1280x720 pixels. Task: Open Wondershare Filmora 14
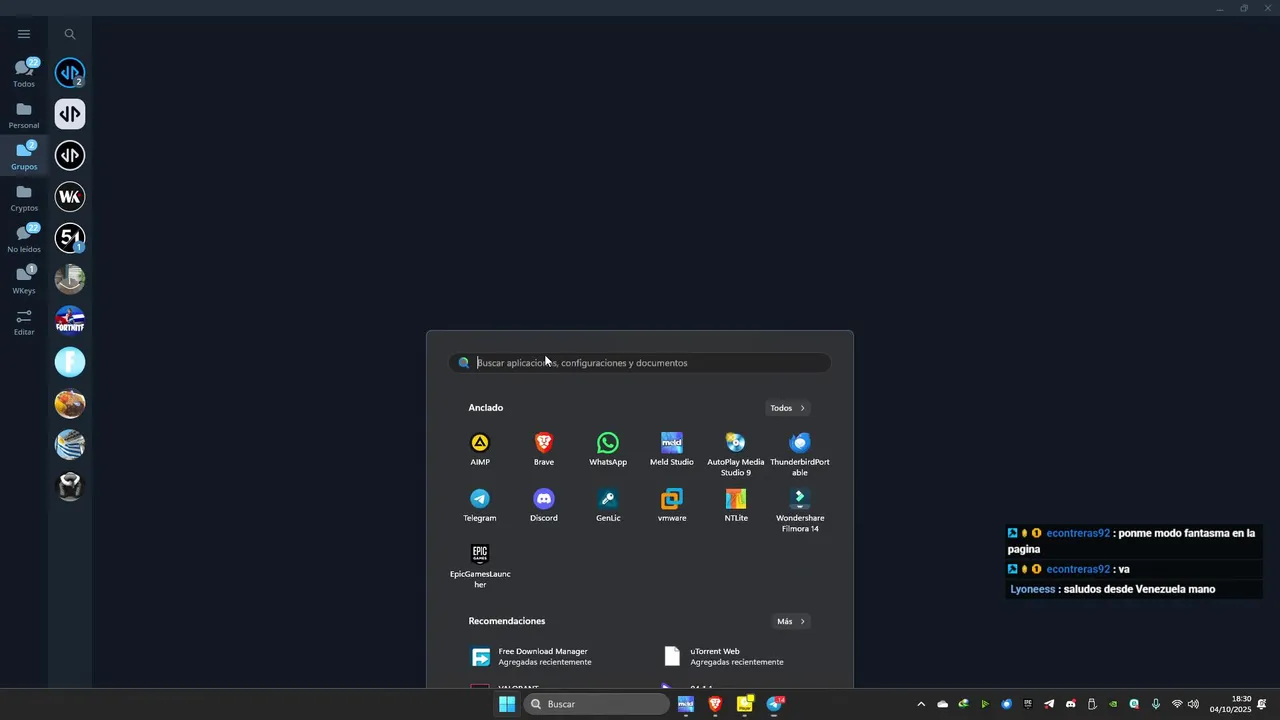[800, 510]
